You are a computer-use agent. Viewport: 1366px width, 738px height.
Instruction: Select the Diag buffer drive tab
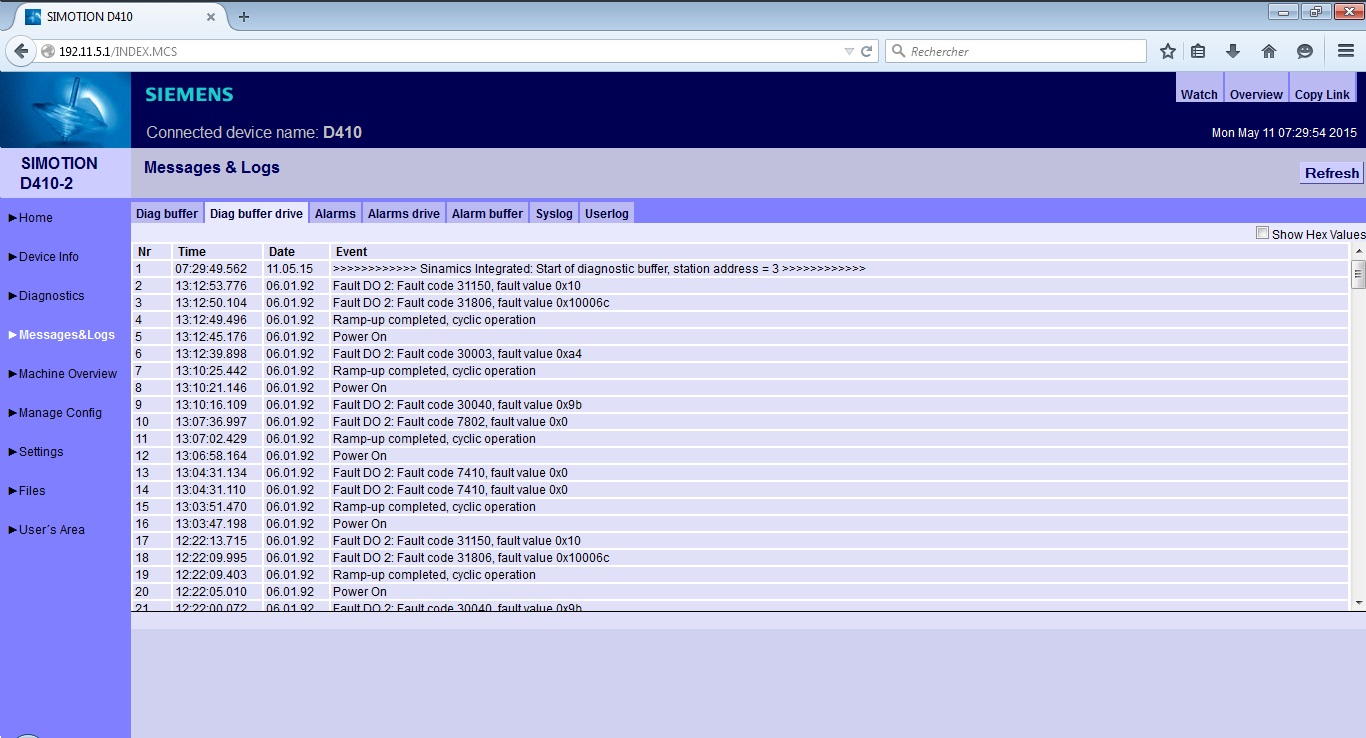256,213
